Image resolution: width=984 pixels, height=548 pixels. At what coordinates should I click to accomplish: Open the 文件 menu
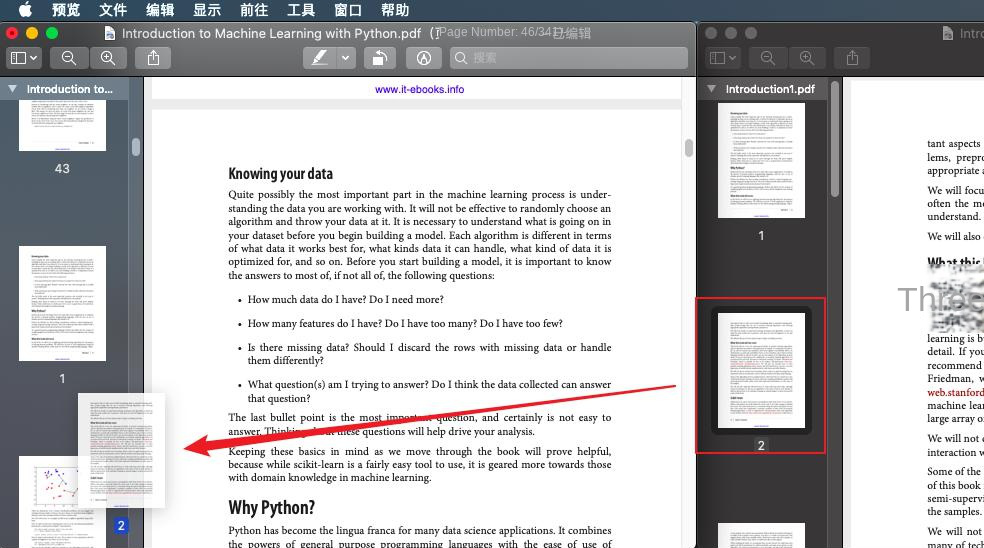(113, 10)
